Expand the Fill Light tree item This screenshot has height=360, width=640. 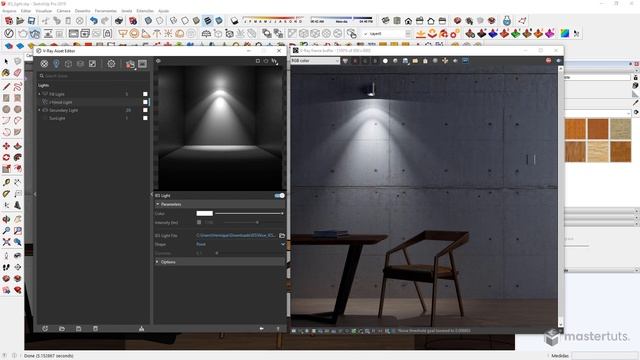click(40, 94)
